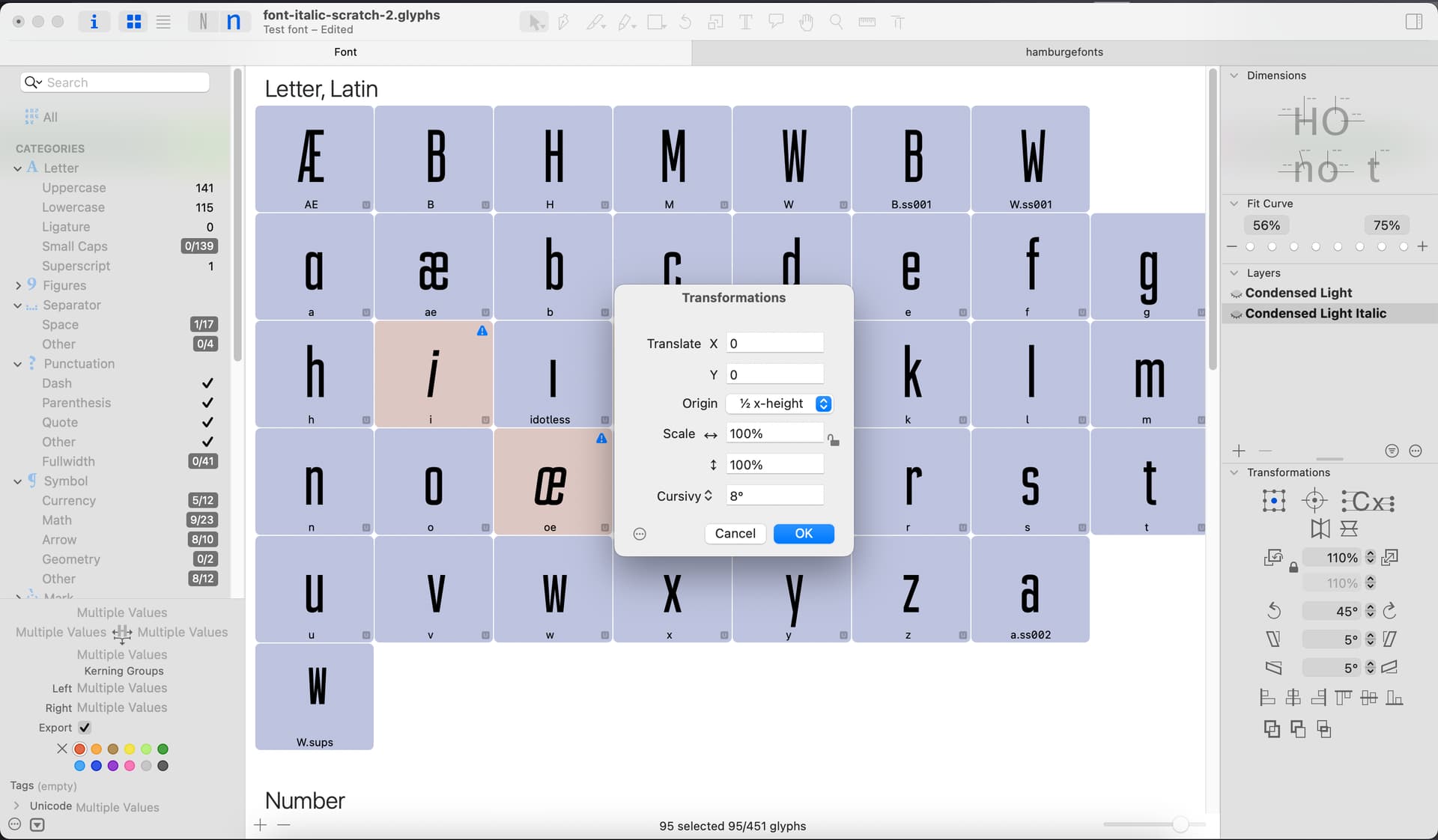Viewport: 1438px width, 840px height.
Task: Pick the red color label swatch
Action: (79, 749)
